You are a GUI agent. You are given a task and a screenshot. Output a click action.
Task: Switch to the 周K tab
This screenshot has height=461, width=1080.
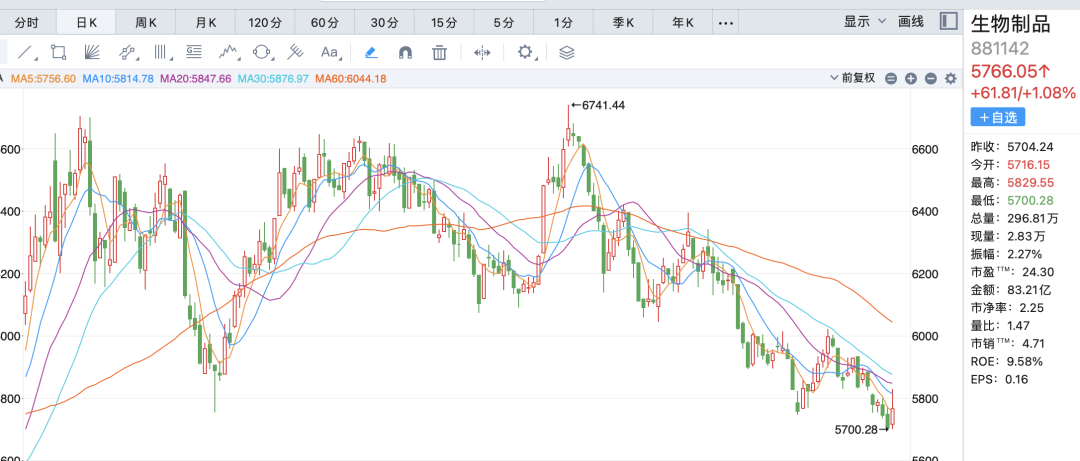(146, 21)
